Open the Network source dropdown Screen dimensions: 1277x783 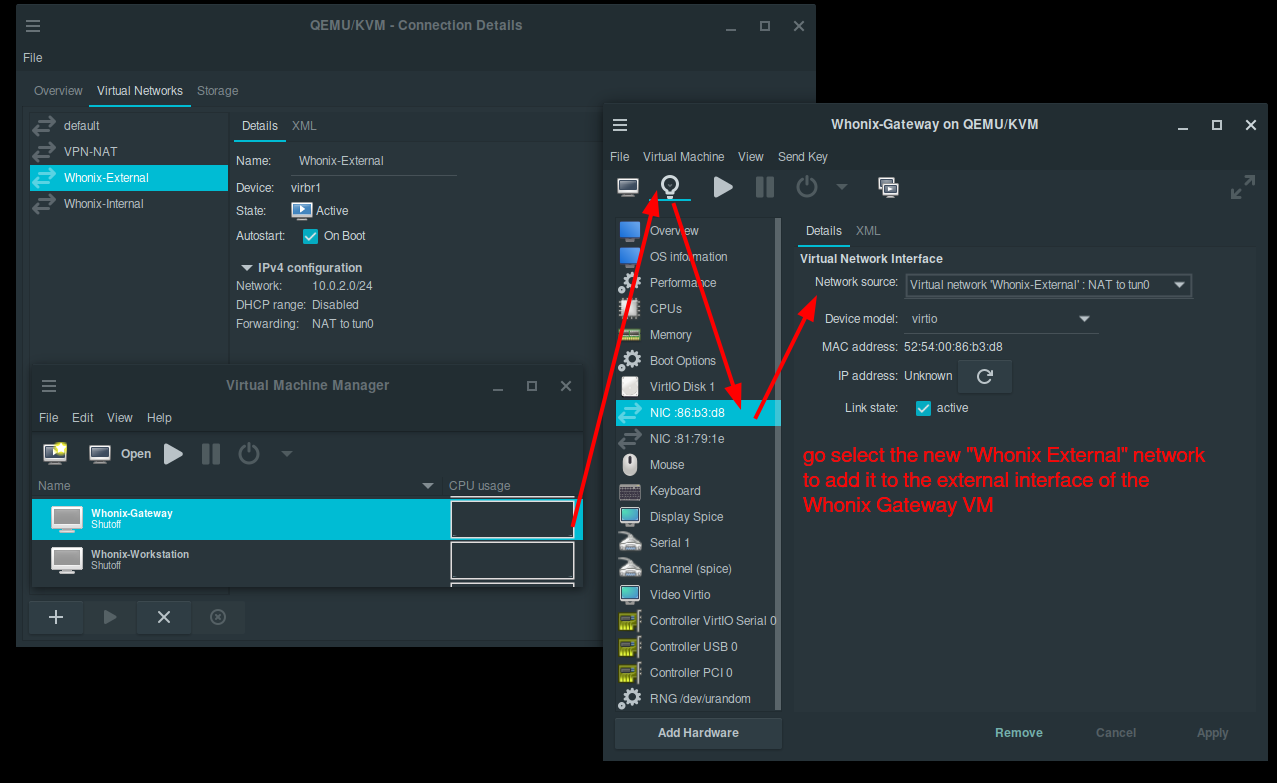point(1048,285)
